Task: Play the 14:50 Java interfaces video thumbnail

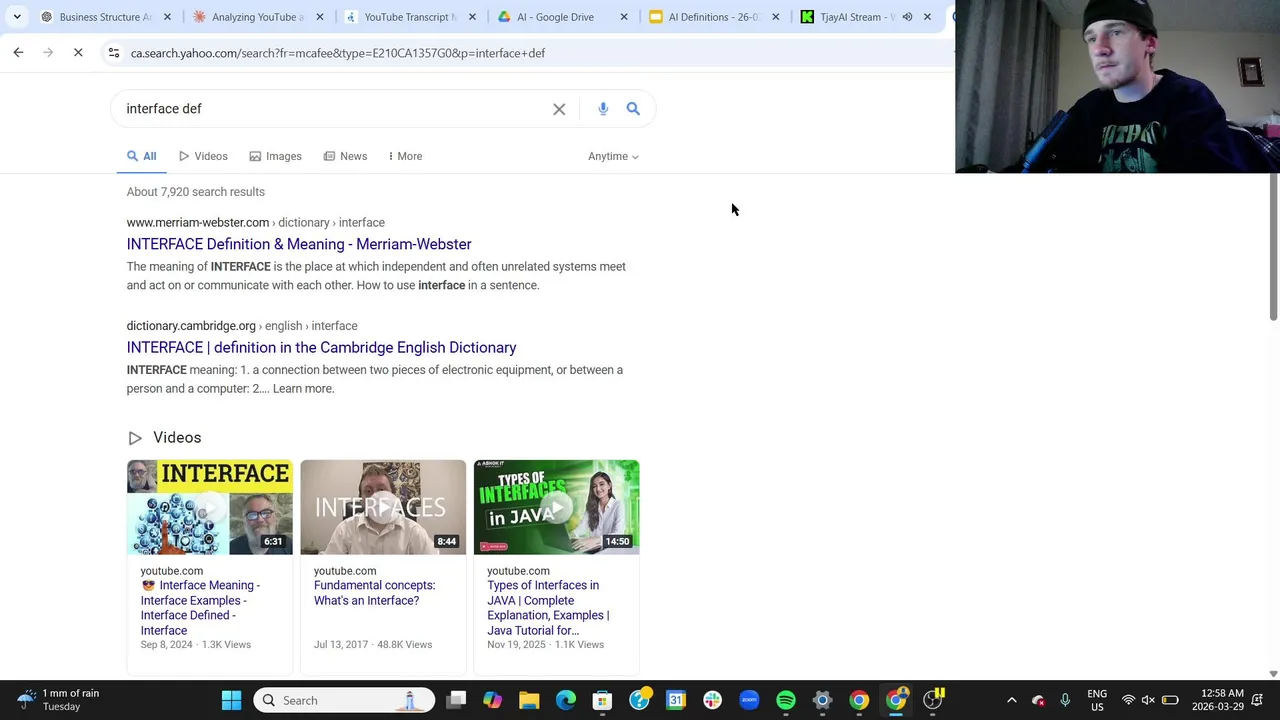Action: (556, 507)
